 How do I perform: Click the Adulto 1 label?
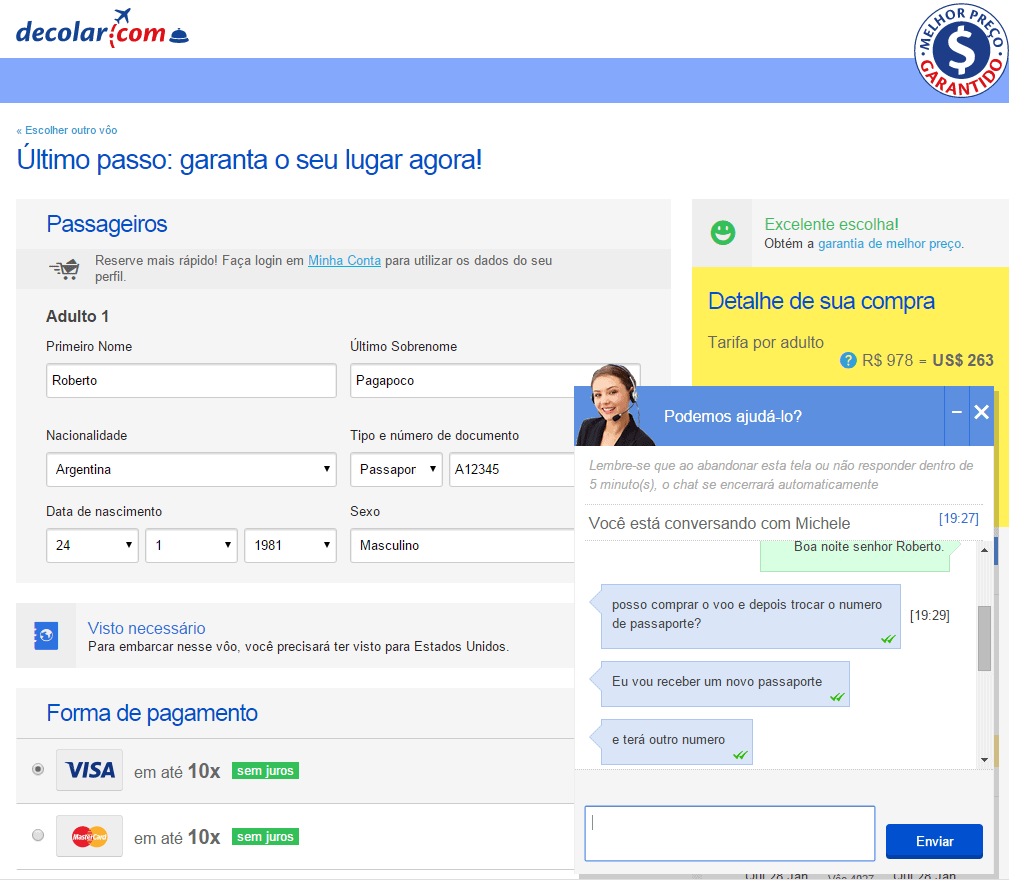click(x=77, y=316)
